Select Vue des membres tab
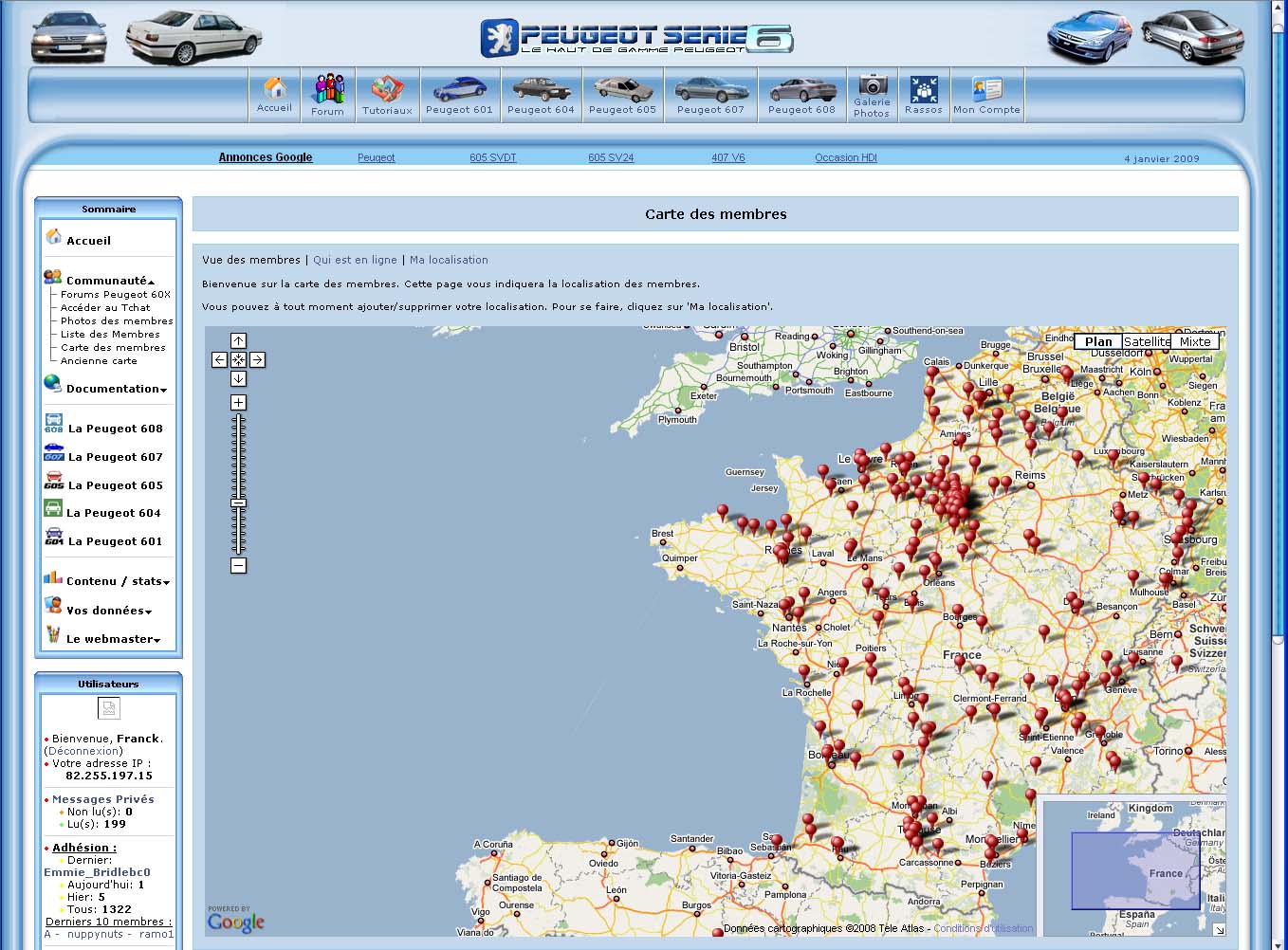 [251, 260]
